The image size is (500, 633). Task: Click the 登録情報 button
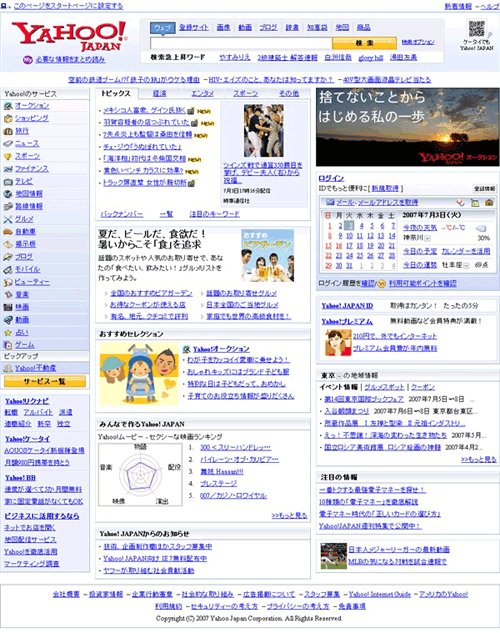click(484, 189)
